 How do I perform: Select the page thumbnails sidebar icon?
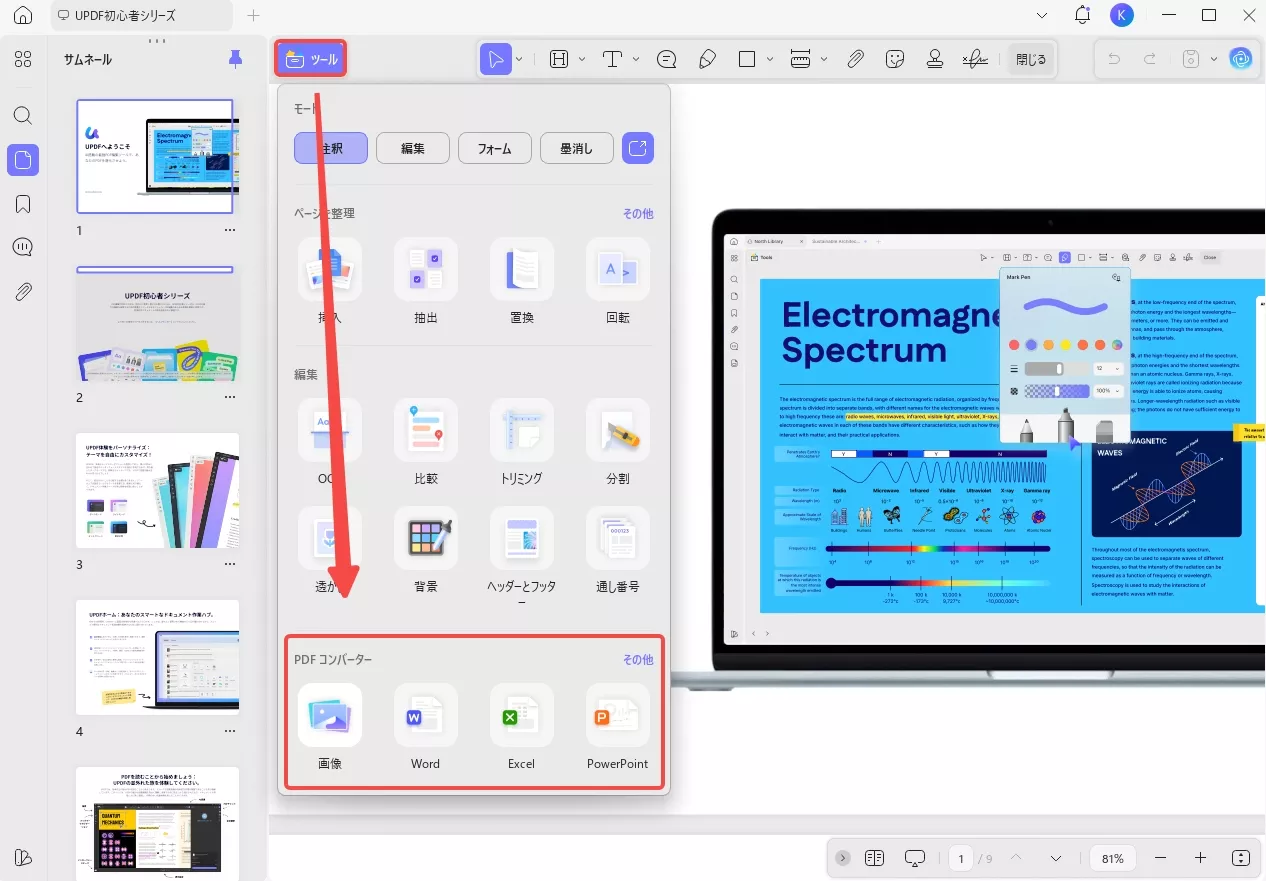pos(23,159)
